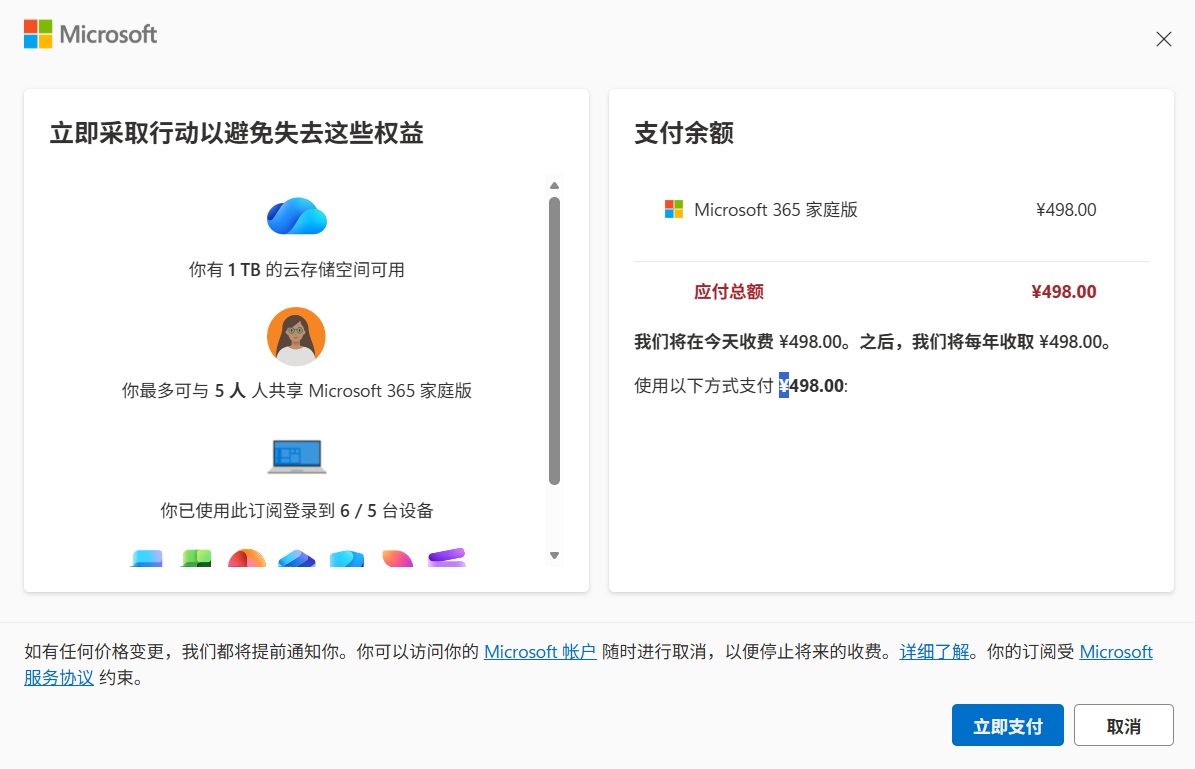The width and height of the screenshot is (1195, 769).
Task: Click the cloud storage icon above the 1 TB text
Action: coord(296,216)
